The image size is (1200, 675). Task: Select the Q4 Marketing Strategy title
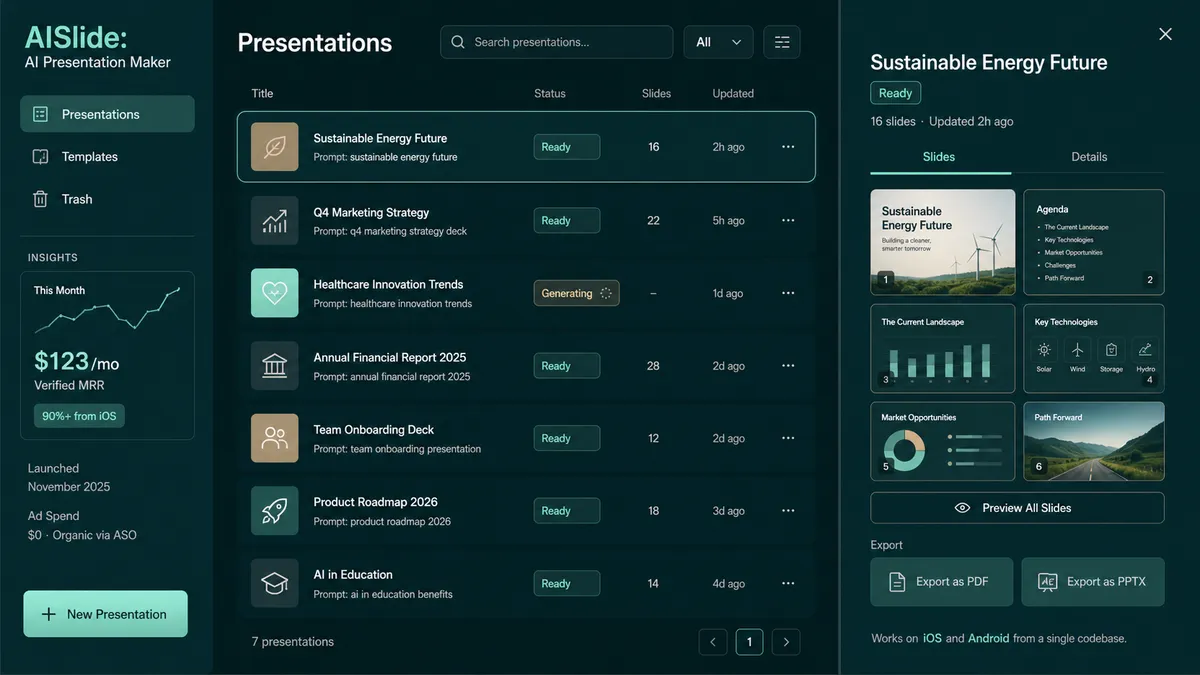point(371,212)
